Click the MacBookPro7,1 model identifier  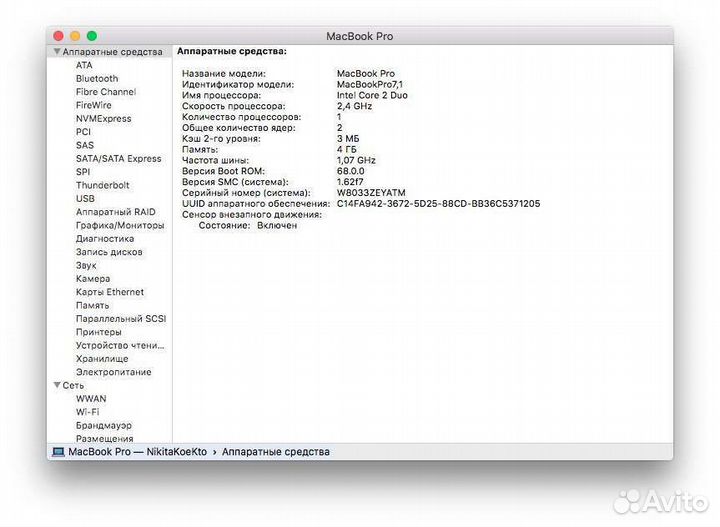click(370, 84)
